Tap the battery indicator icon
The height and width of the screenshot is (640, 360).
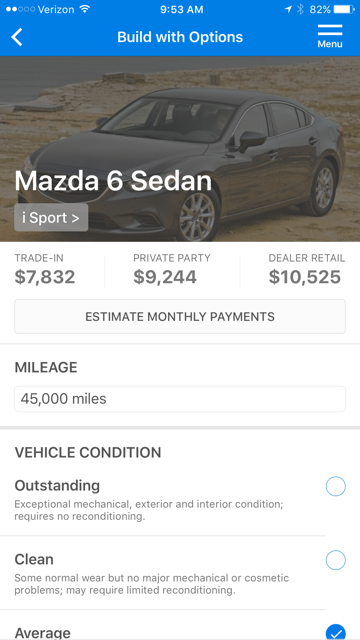344,9
